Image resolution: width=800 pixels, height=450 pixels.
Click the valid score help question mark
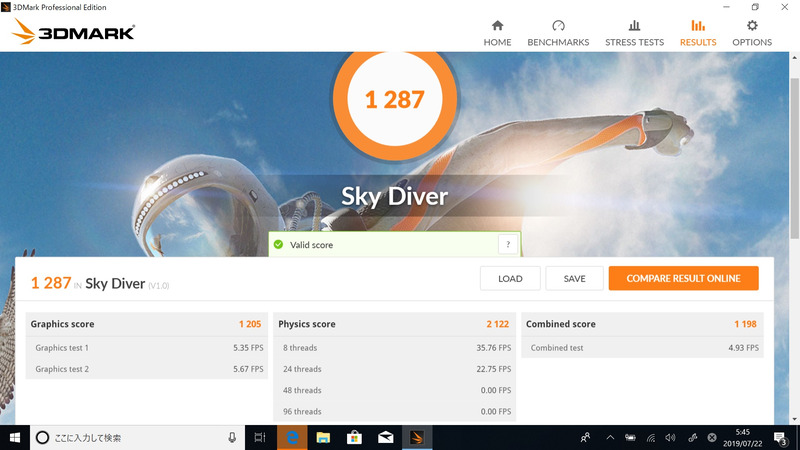pyautogui.click(x=508, y=244)
